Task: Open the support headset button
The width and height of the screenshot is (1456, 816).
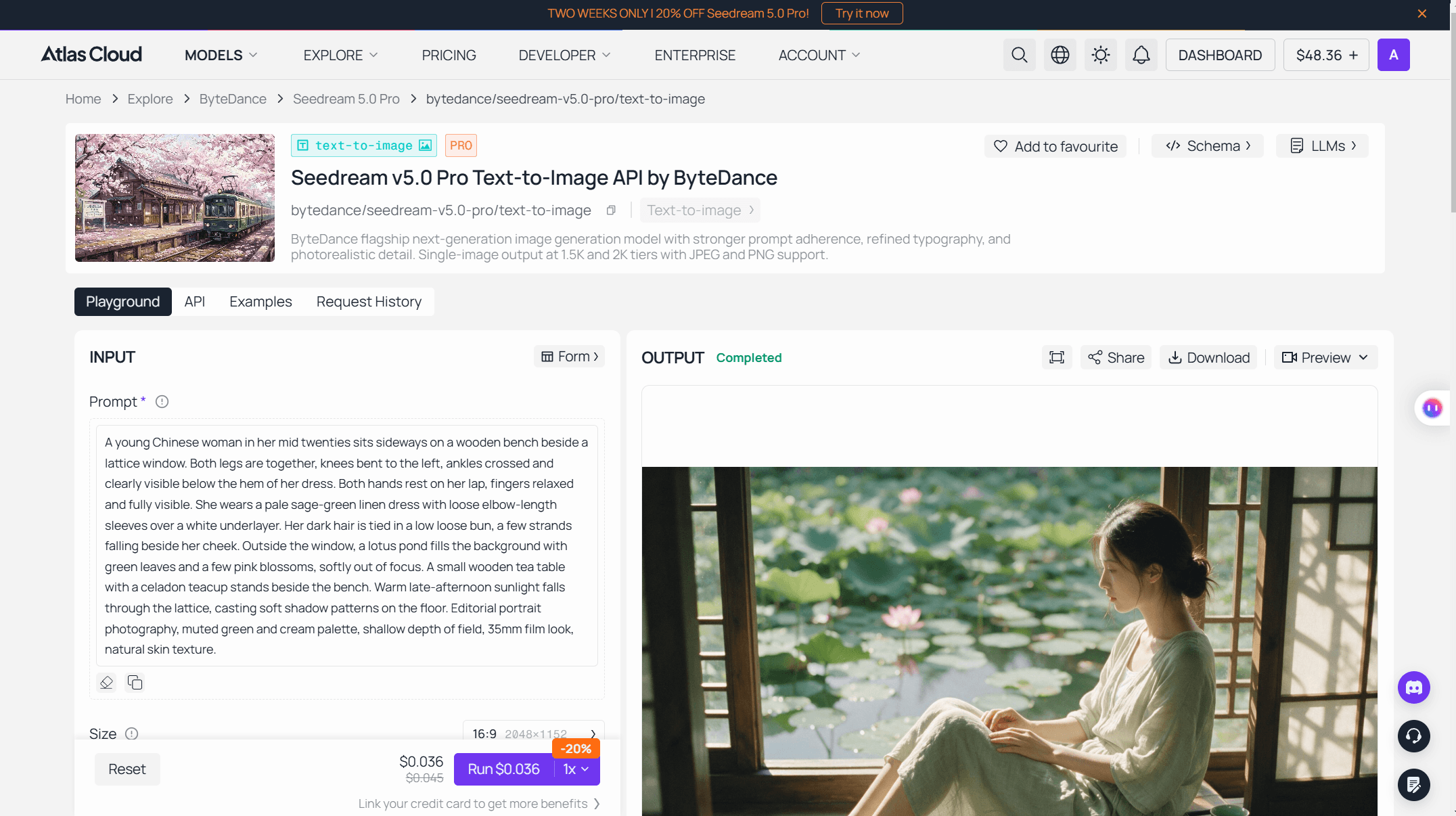Action: pos(1413,736)
